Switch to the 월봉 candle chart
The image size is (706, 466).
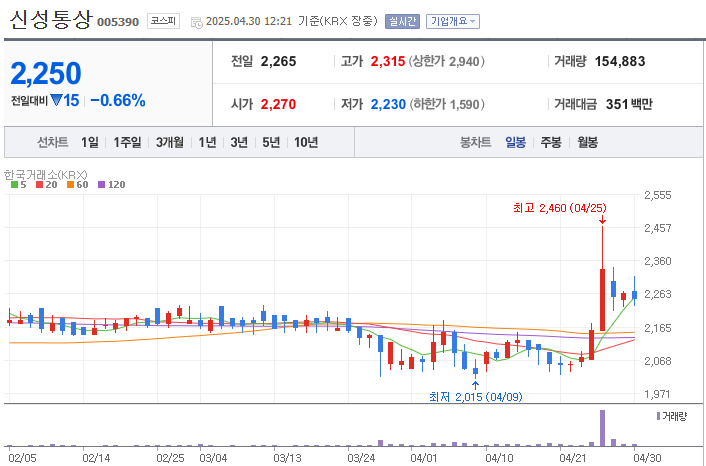[x=588, y=143]
